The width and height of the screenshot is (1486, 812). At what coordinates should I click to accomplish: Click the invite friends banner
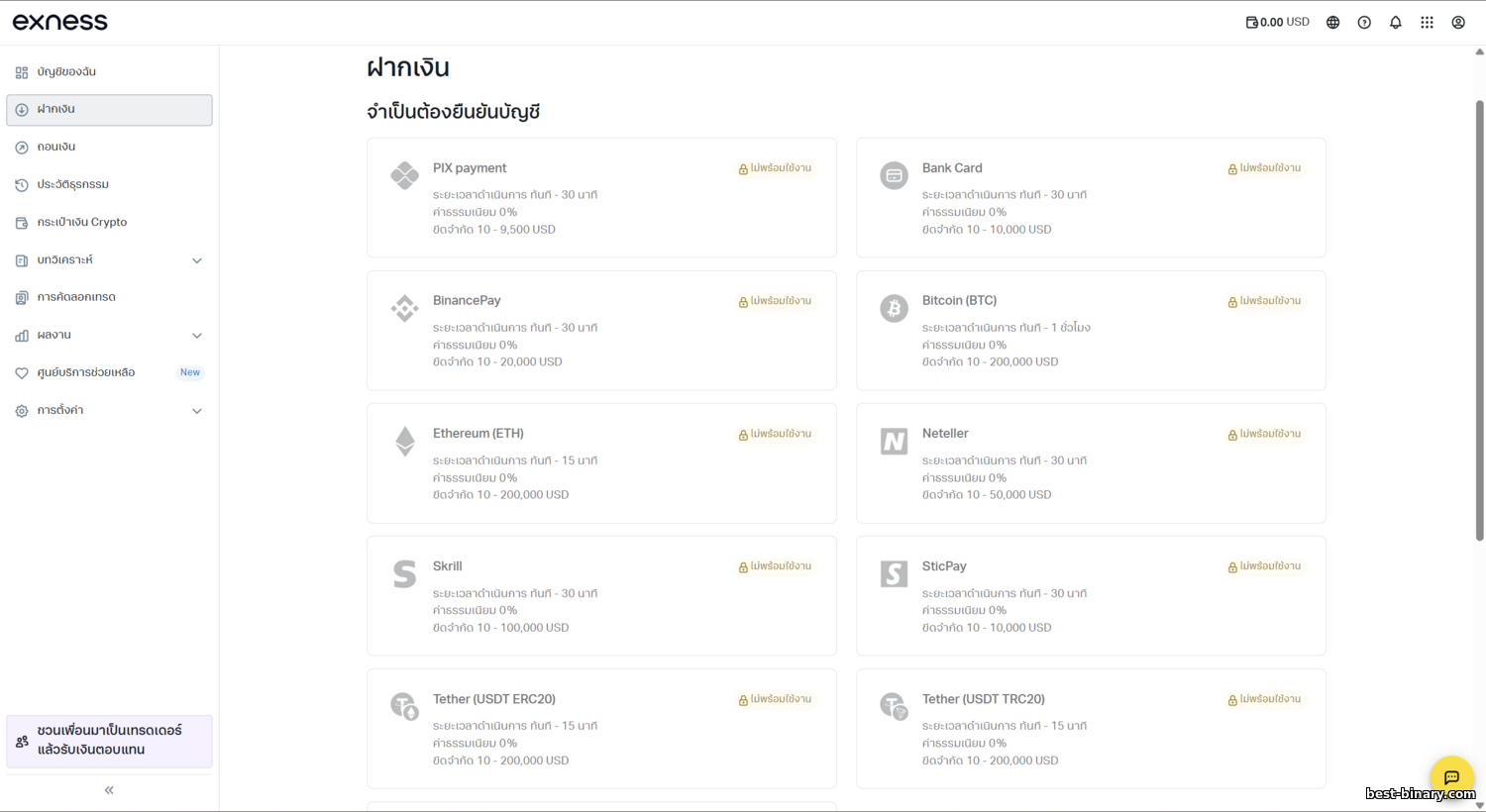click(109, 741)
